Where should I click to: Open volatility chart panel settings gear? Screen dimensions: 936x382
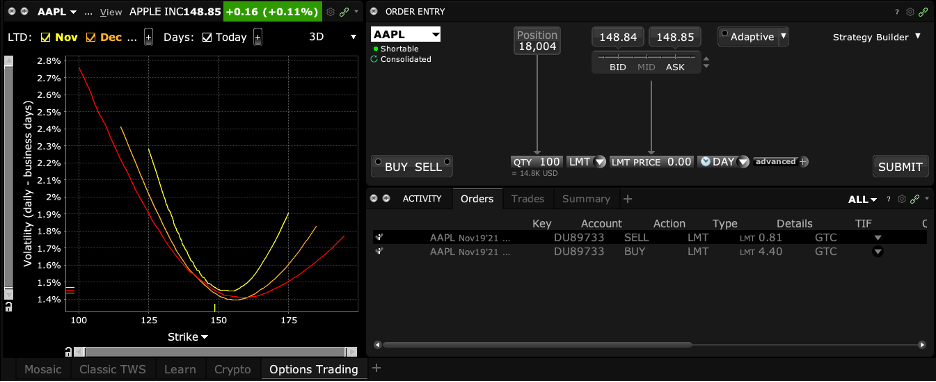(330, 11)
